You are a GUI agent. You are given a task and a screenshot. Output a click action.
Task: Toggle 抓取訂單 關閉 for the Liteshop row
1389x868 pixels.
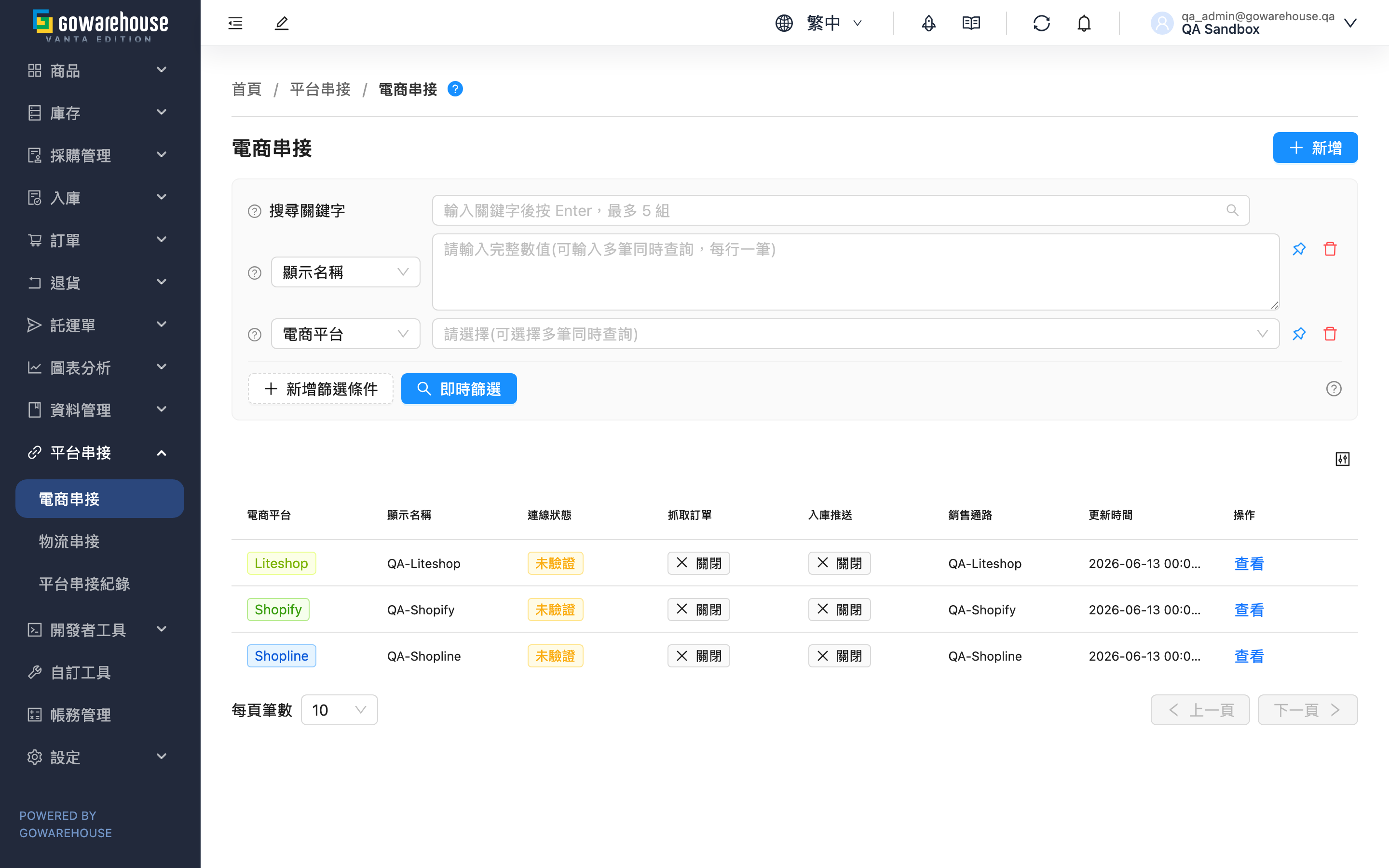[698, 563]
